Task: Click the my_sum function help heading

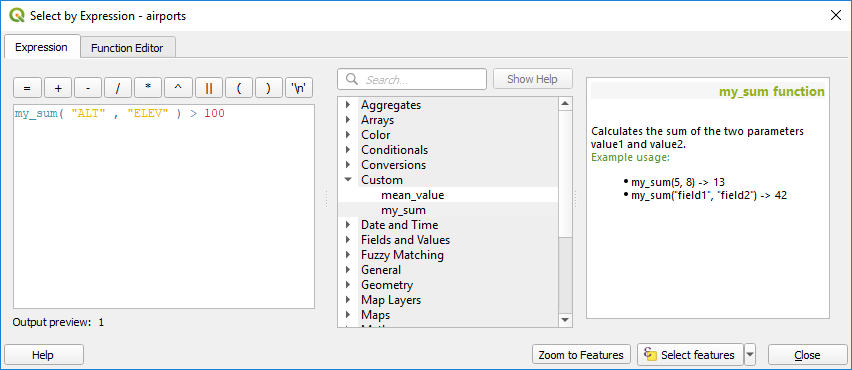Action: 772,91
